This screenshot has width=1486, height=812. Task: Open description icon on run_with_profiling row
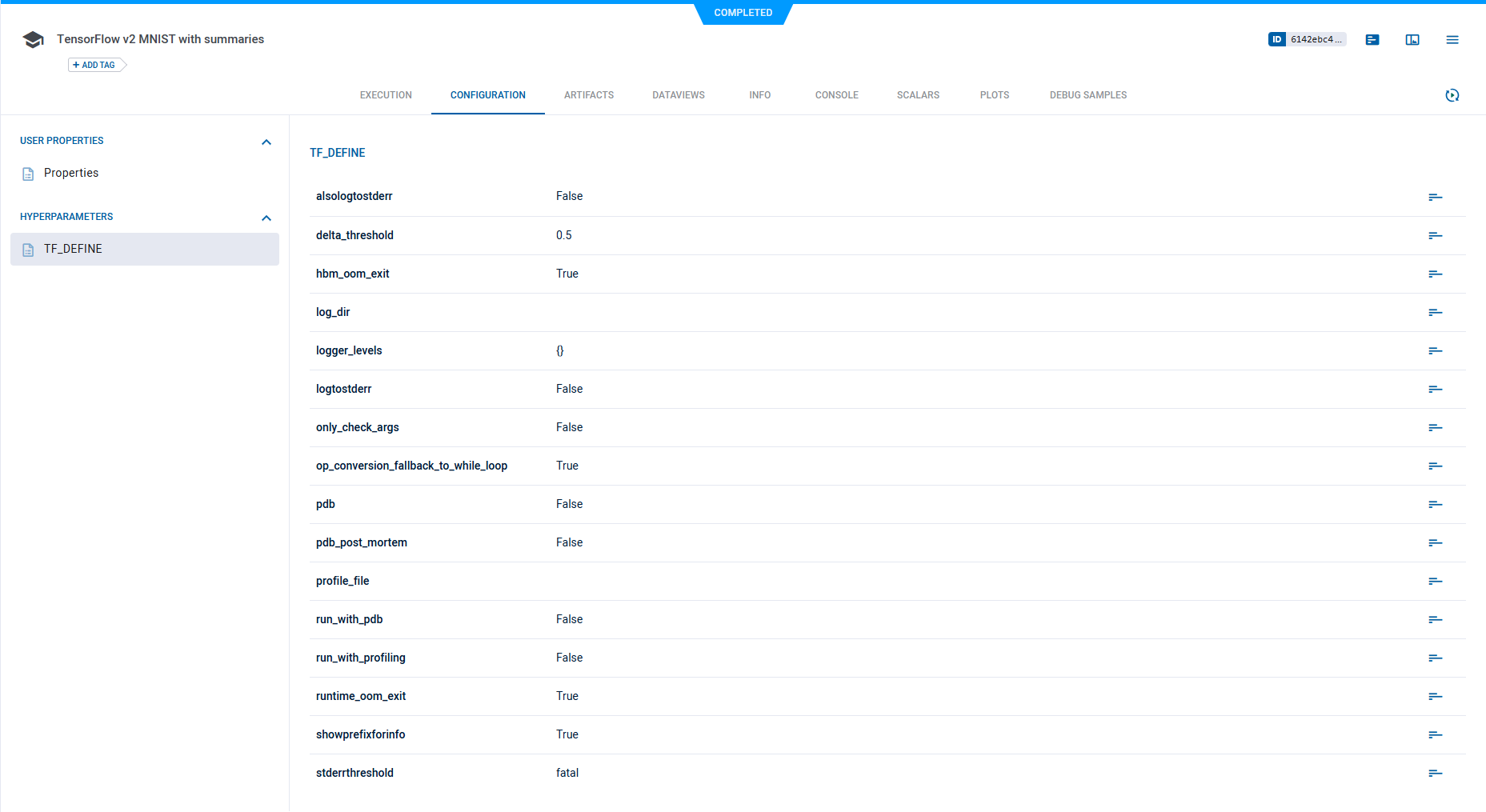tap(1435, 658)
